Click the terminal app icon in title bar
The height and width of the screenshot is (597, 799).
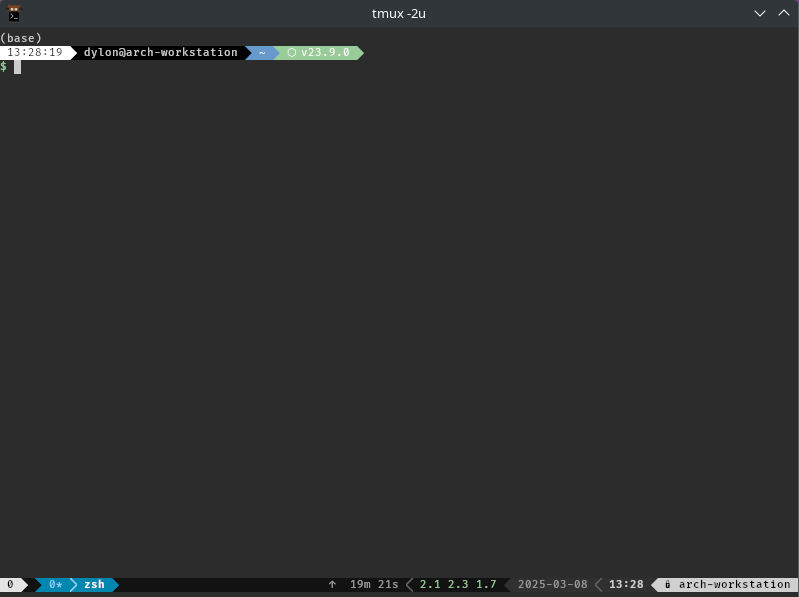pyautogui.click(x=14, y=13)
